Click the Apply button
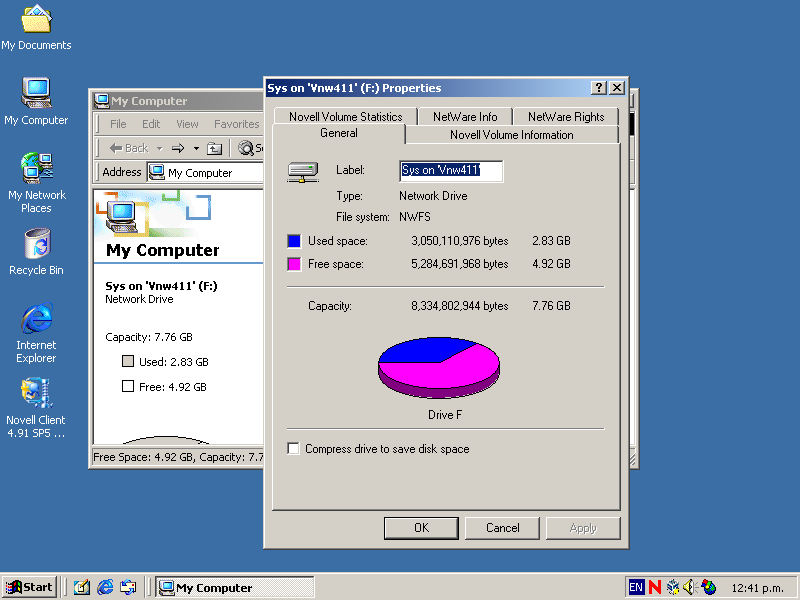 [x=583, y=528]
